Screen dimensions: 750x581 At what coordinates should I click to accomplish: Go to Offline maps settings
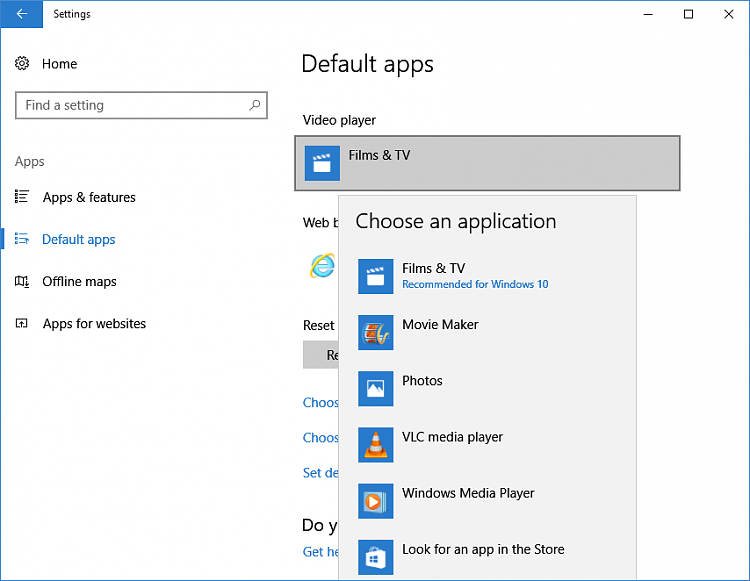pyautogui.click(x=79, y=282)
